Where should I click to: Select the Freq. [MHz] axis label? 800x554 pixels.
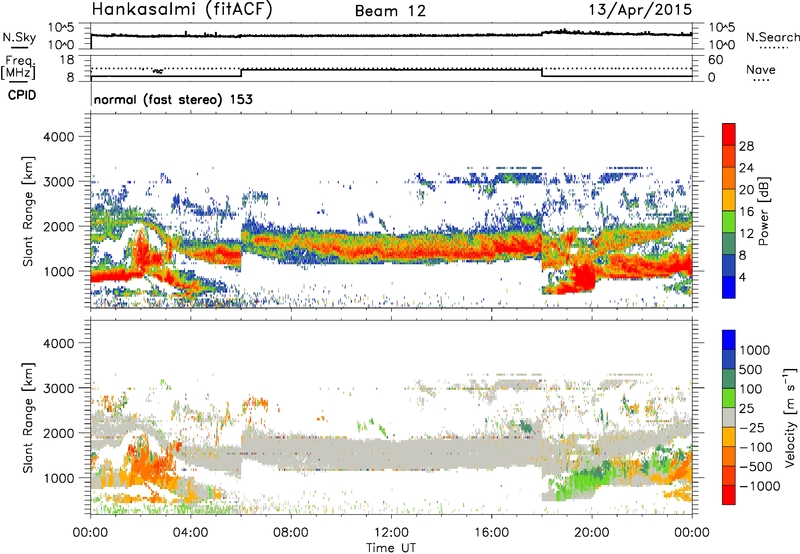click(18, 68)
